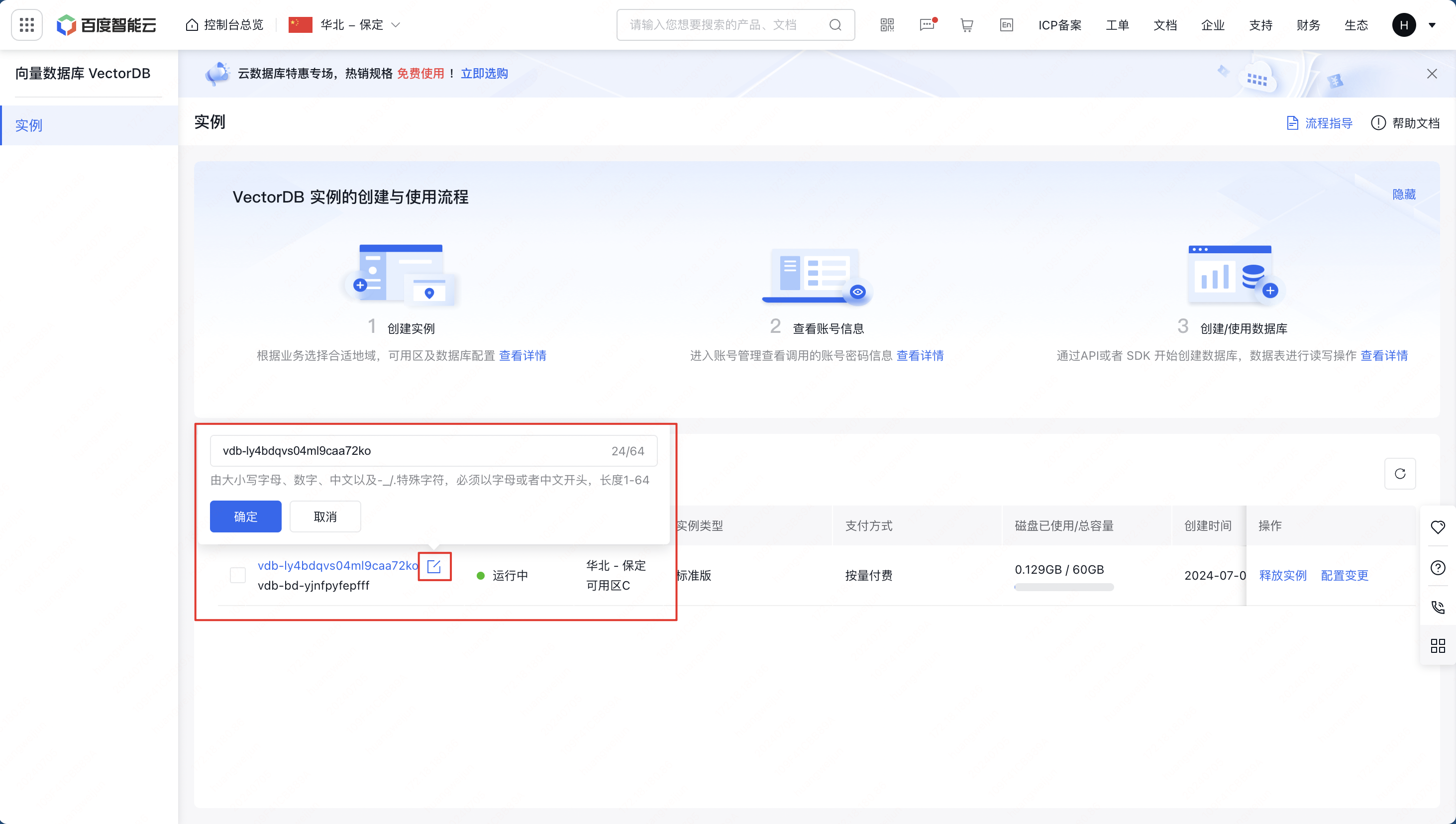
Task: Click the vdb-bd-yjnfpyfepfff instance ID text
Action: tap(313, 585)
